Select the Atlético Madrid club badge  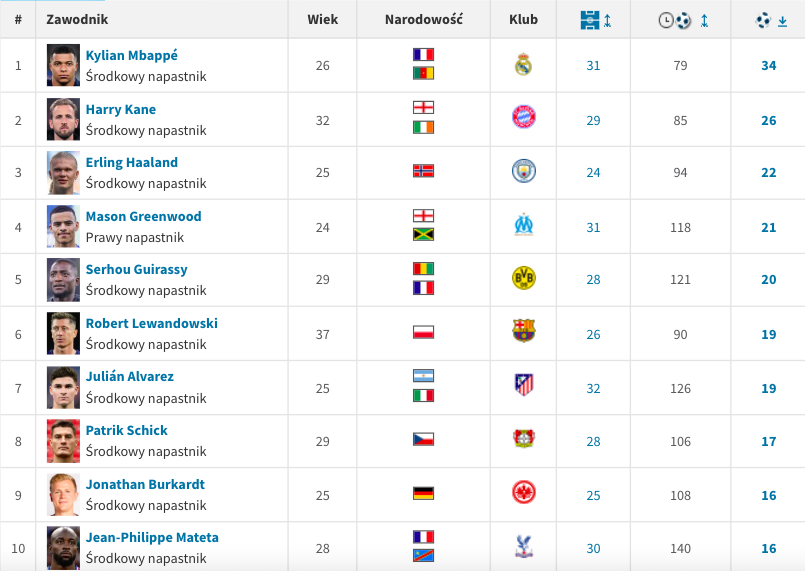(523, 386)
